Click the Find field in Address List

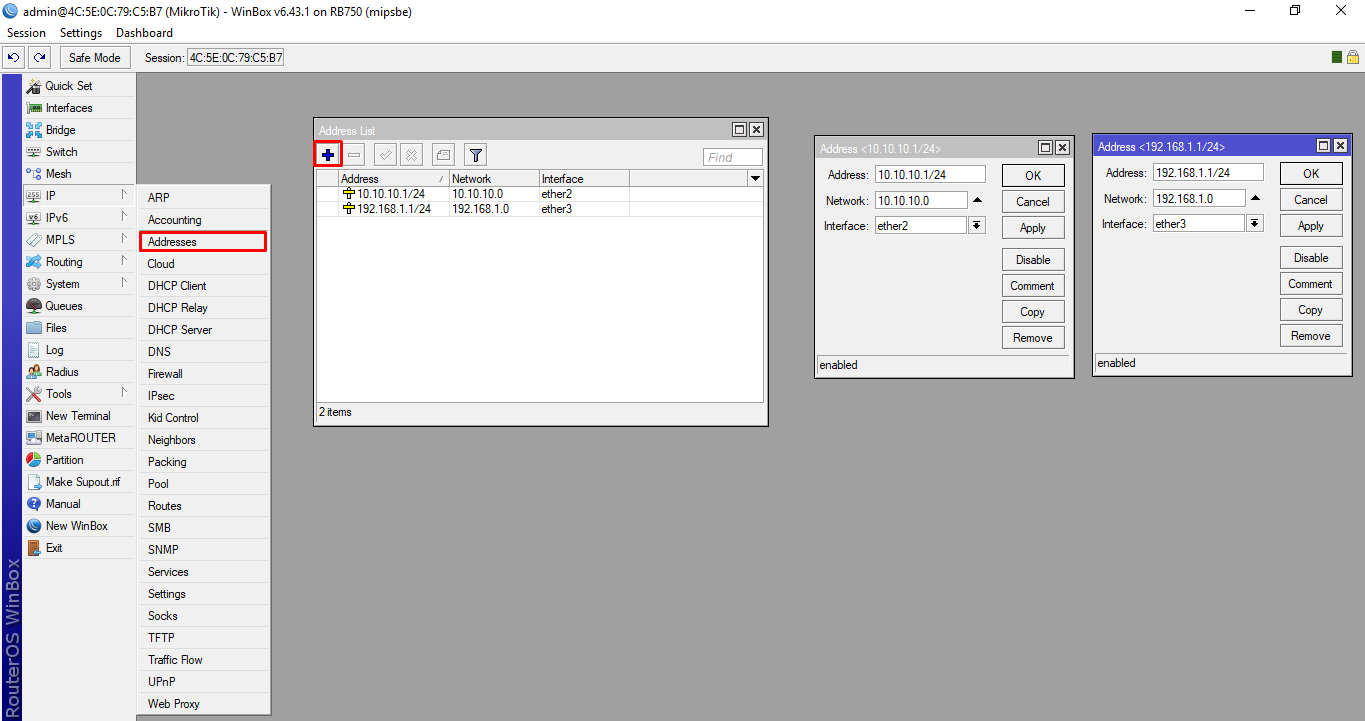(x=733, y=157)
